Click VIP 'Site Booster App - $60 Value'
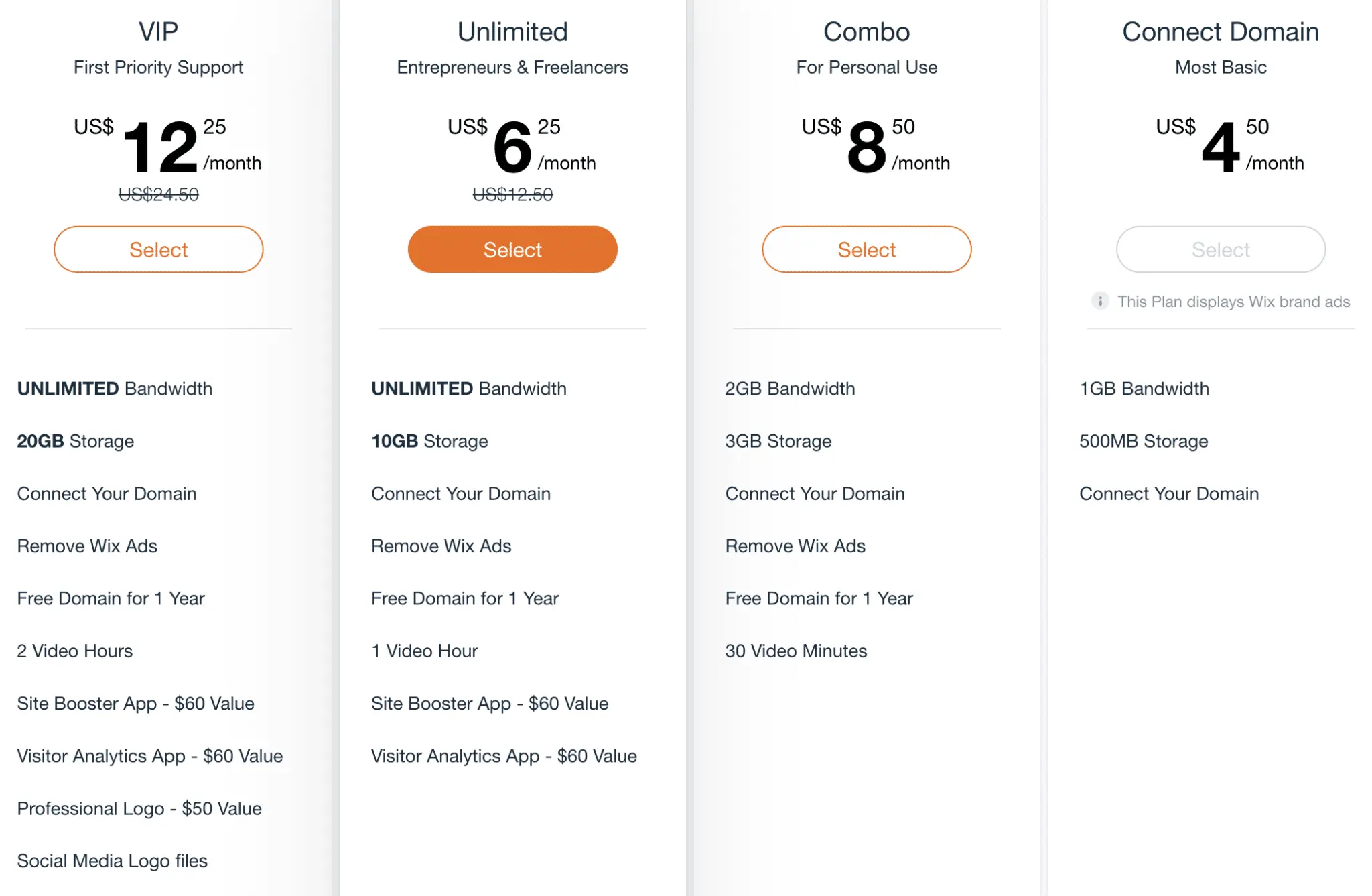The width and height of the screenshot is (1372, 896). click(136, 703)
